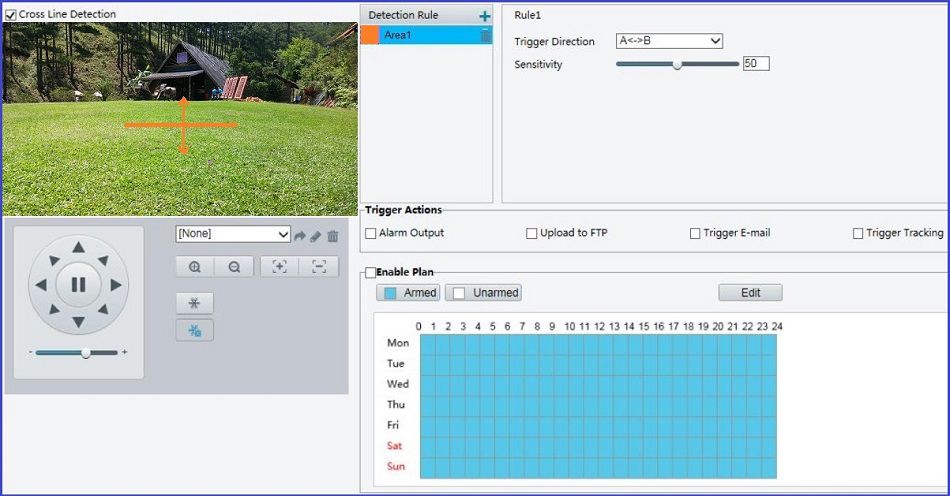The image size is (950, 496).
Task: Zoom out with magnifier minus button
Action: (234, 266)
